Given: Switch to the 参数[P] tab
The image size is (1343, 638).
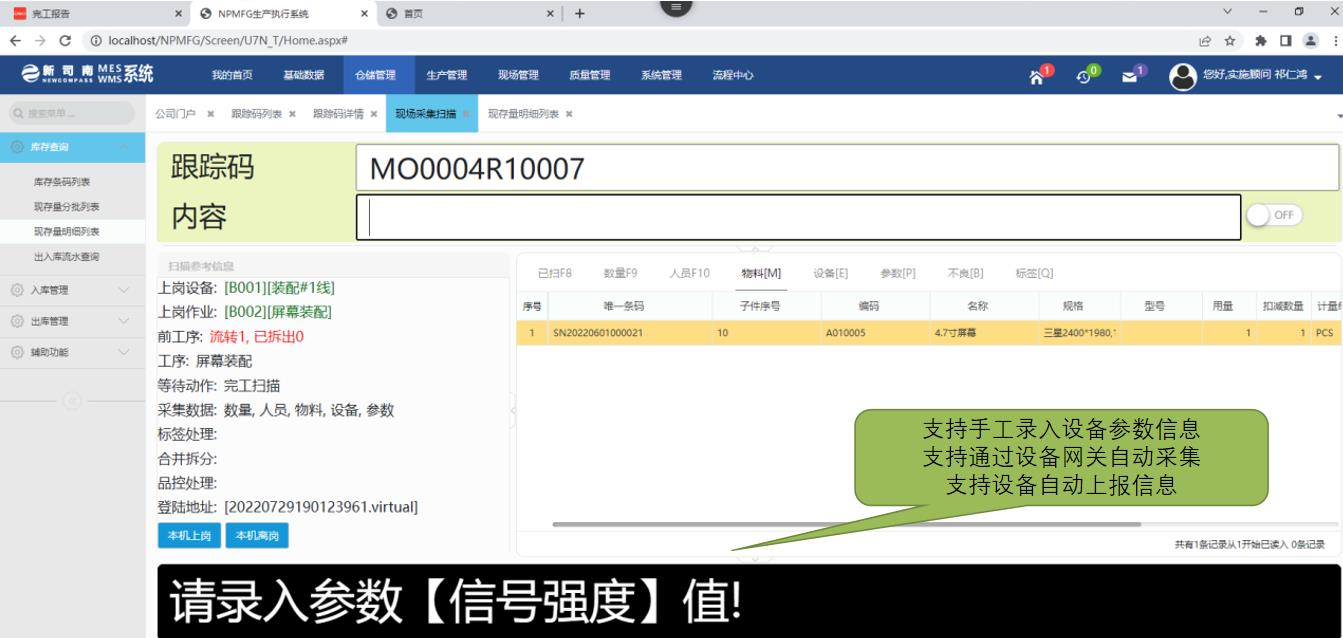Looking at the screenshot, I should tap(898, 273).
